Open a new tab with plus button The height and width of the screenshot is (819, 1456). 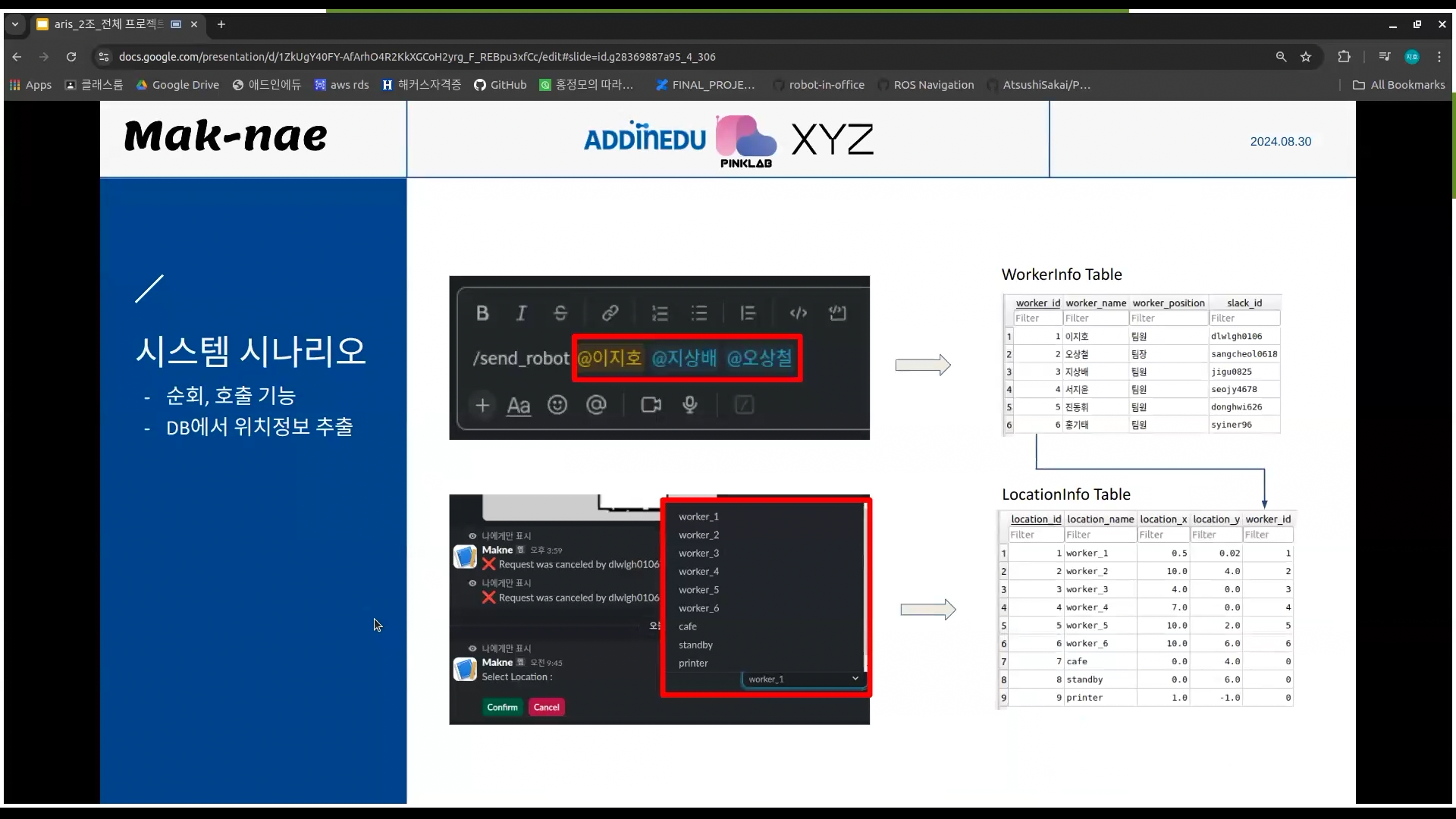click(221, 24)
